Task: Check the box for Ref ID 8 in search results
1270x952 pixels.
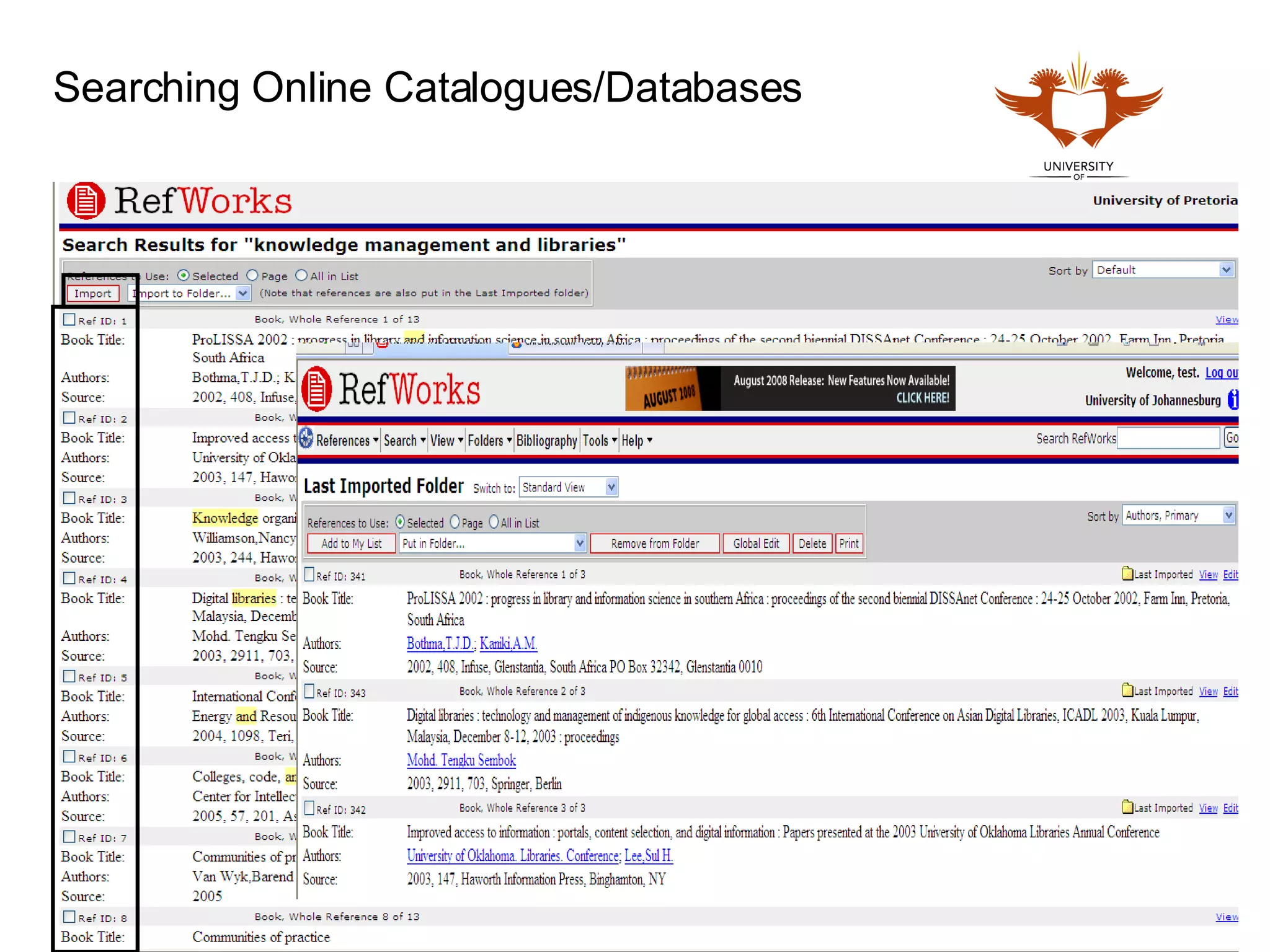Action: coord(69,917)
